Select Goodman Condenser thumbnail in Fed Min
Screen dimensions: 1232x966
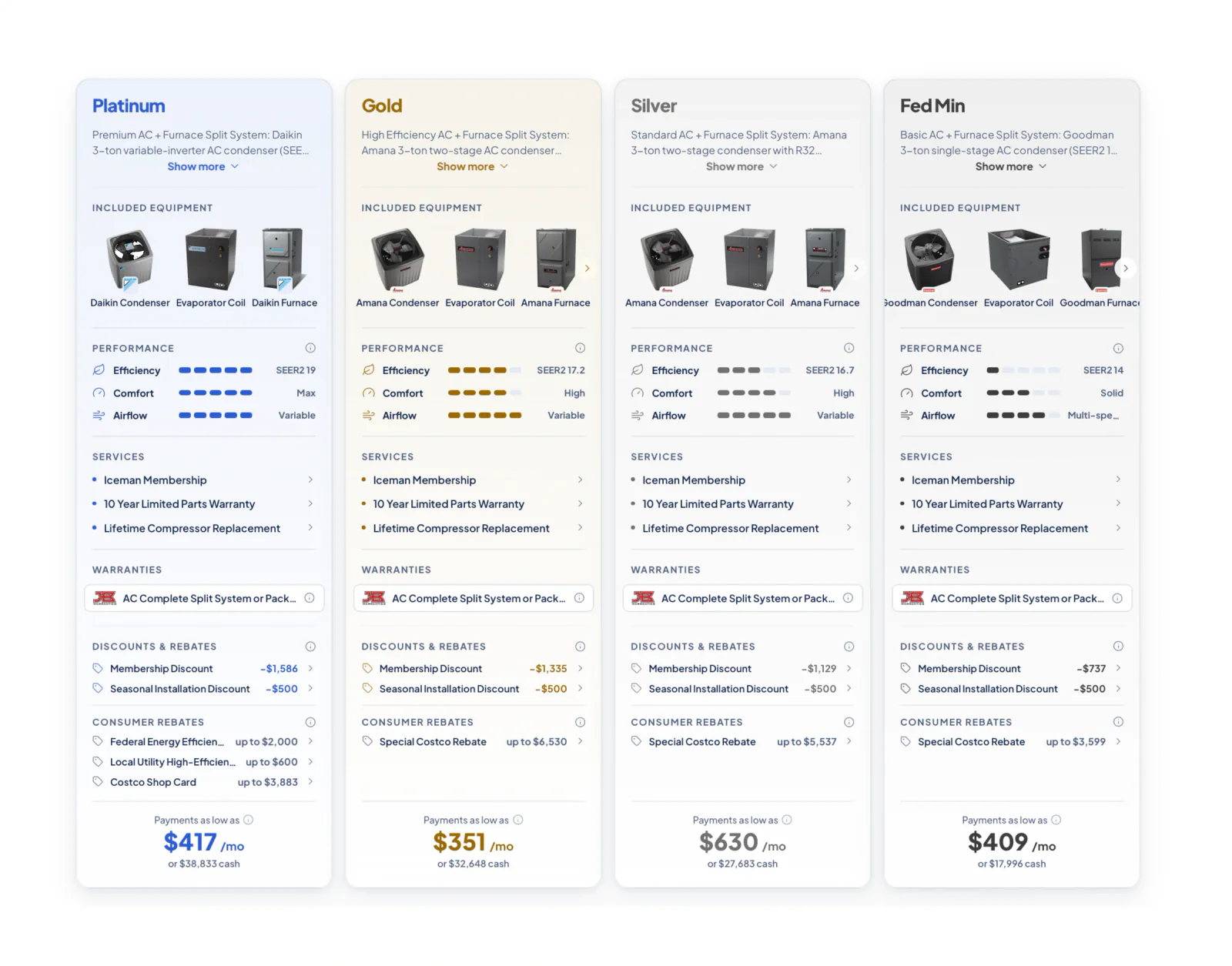click(x=930, y=268)
